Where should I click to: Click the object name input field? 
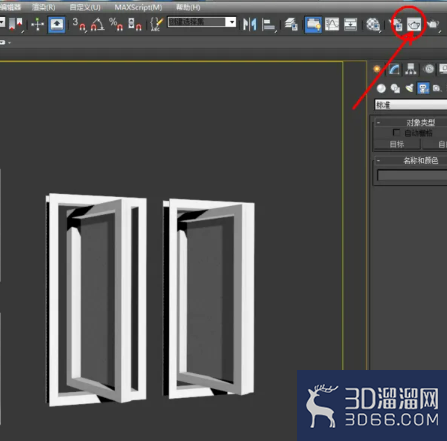[x=412, y=175]
